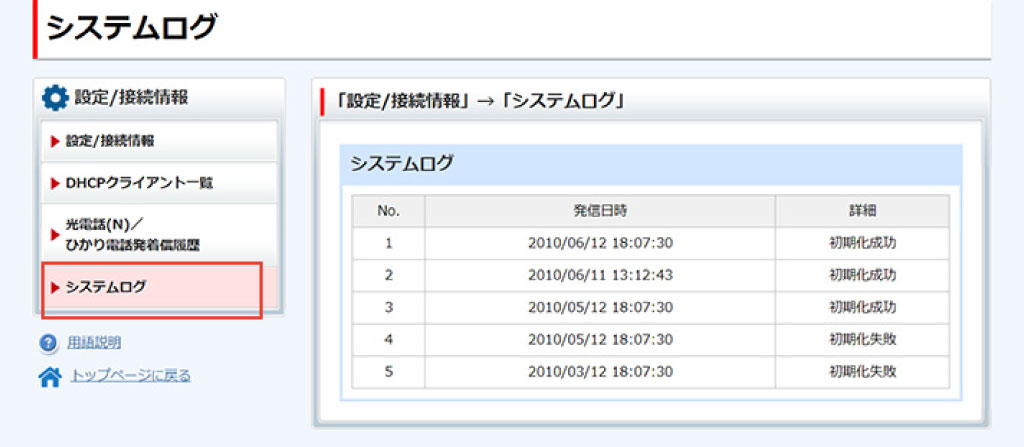The height and width of the screenshot is (447, 1024).
Task: Click 初期化失敗 detail in row 5
Action: 862,371
